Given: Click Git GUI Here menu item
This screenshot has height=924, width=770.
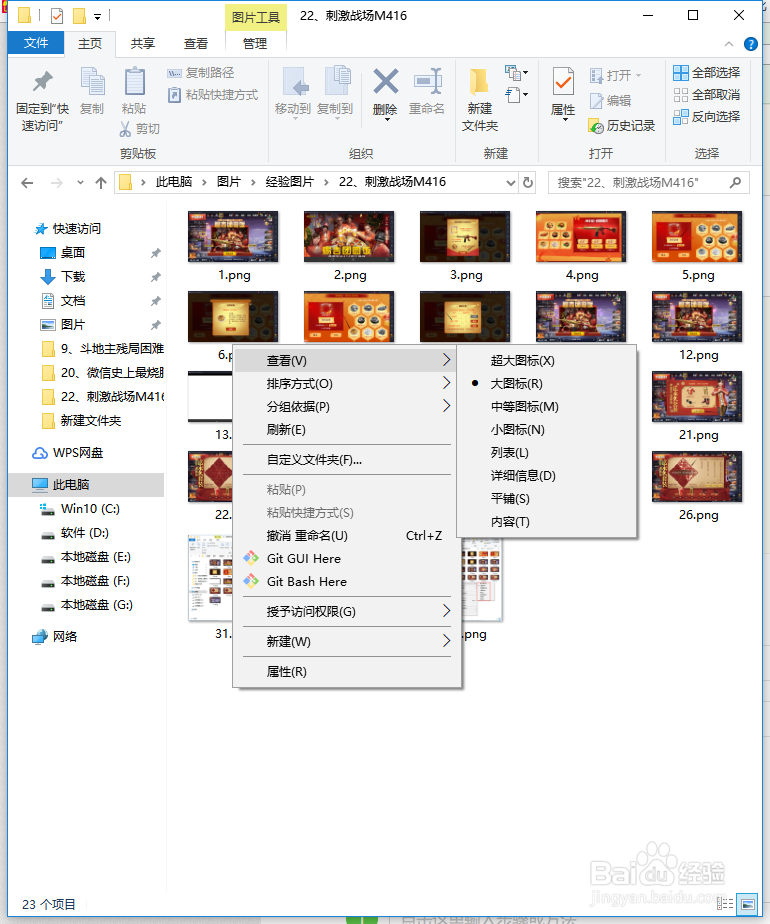Looking at the screenshot, I should 347,559.
